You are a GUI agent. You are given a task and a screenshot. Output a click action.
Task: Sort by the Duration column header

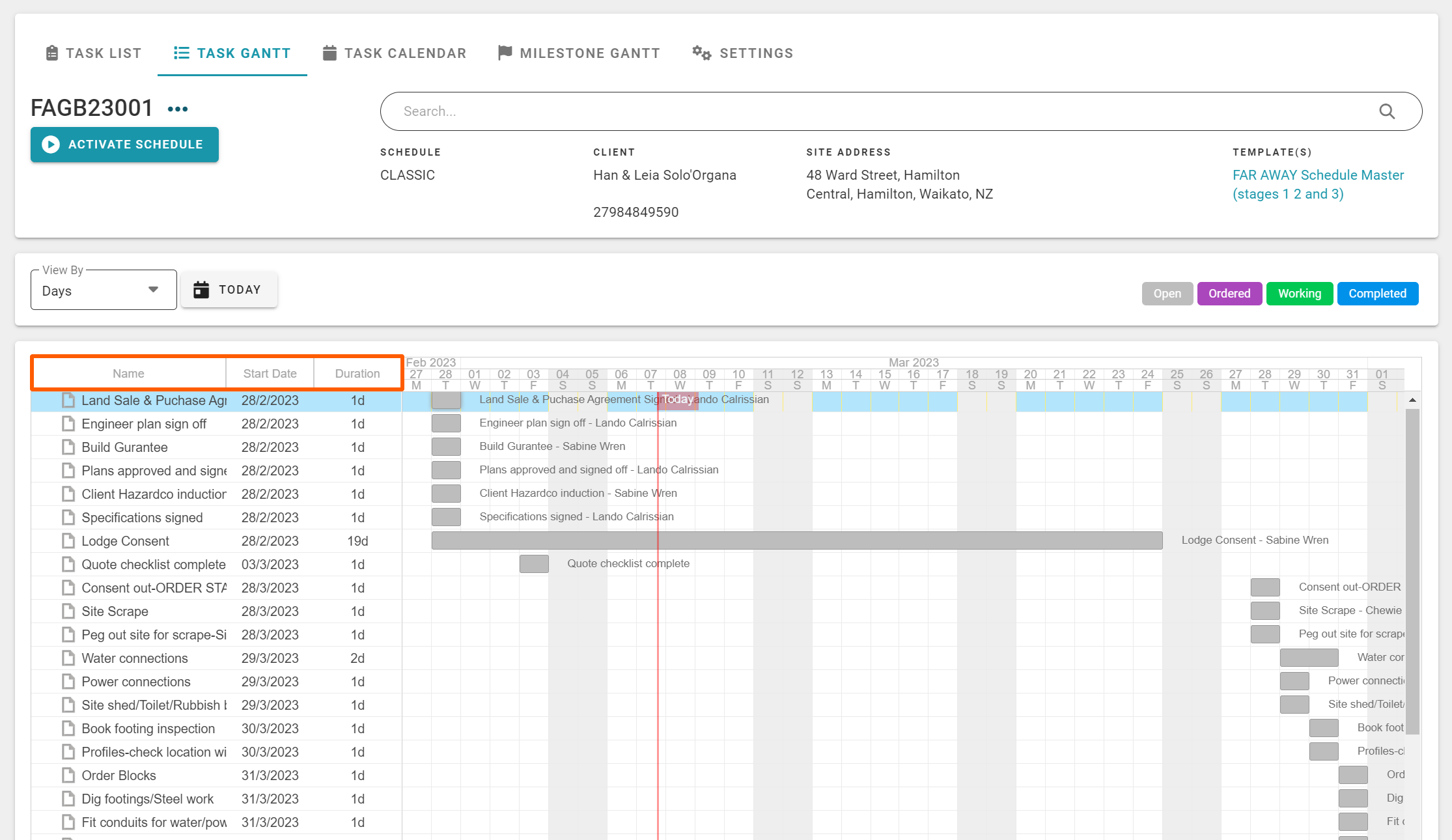click(x=357, y=374)
